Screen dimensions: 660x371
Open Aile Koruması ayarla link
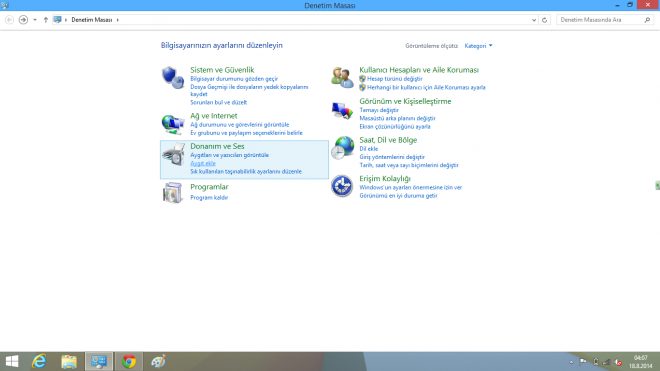[x=426, y=87]
